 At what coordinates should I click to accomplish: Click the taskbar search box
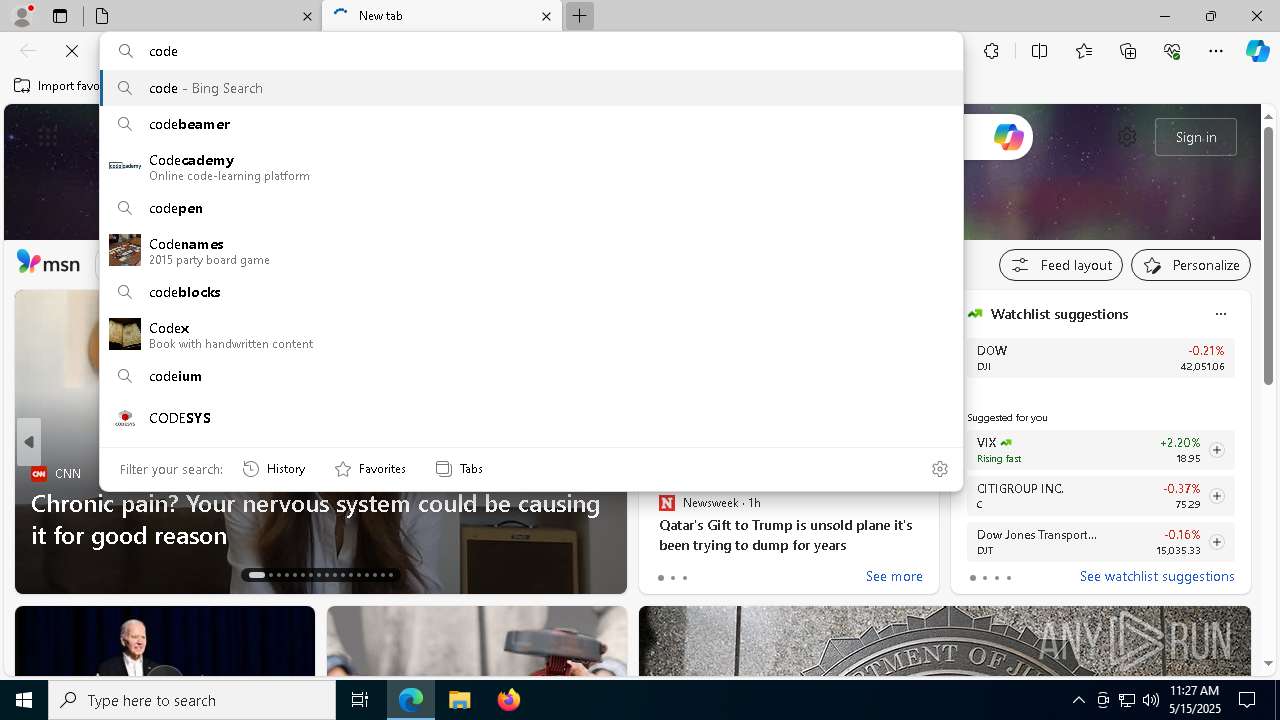point(192,700)
